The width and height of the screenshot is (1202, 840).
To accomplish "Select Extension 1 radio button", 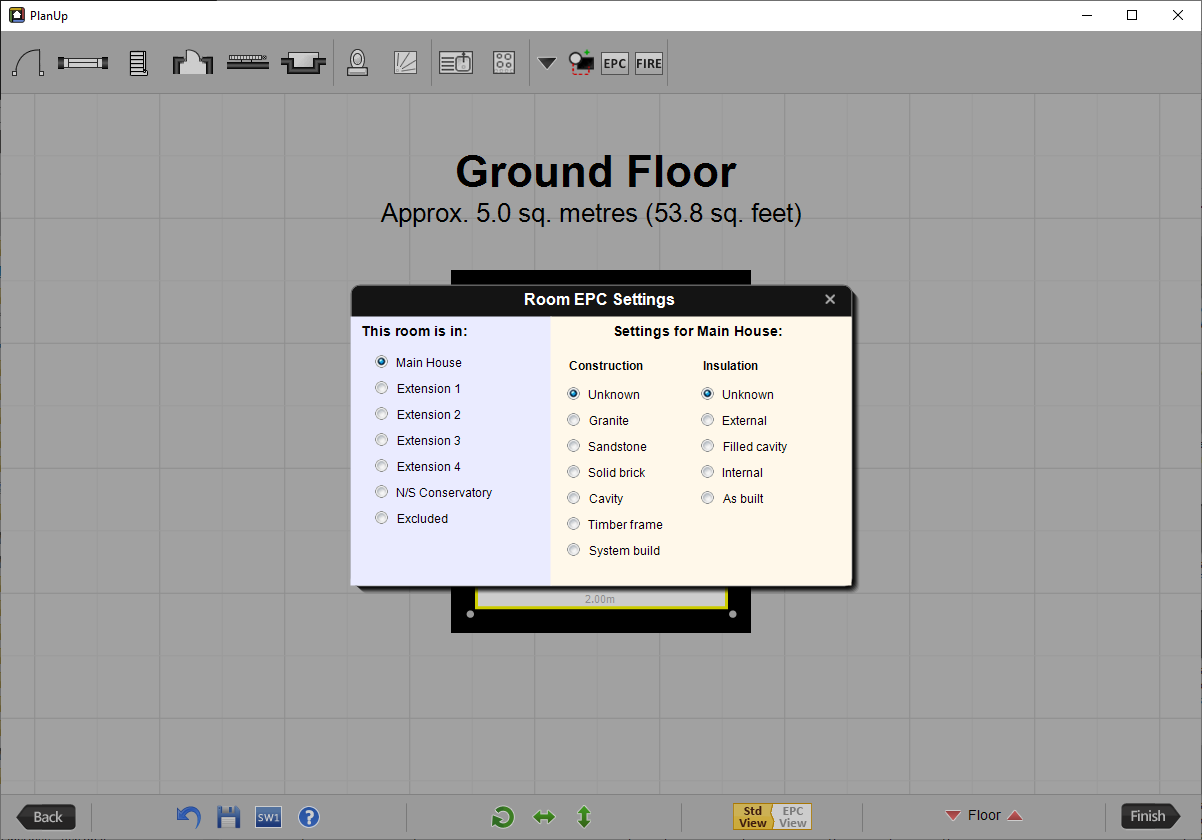I will 381,388.
